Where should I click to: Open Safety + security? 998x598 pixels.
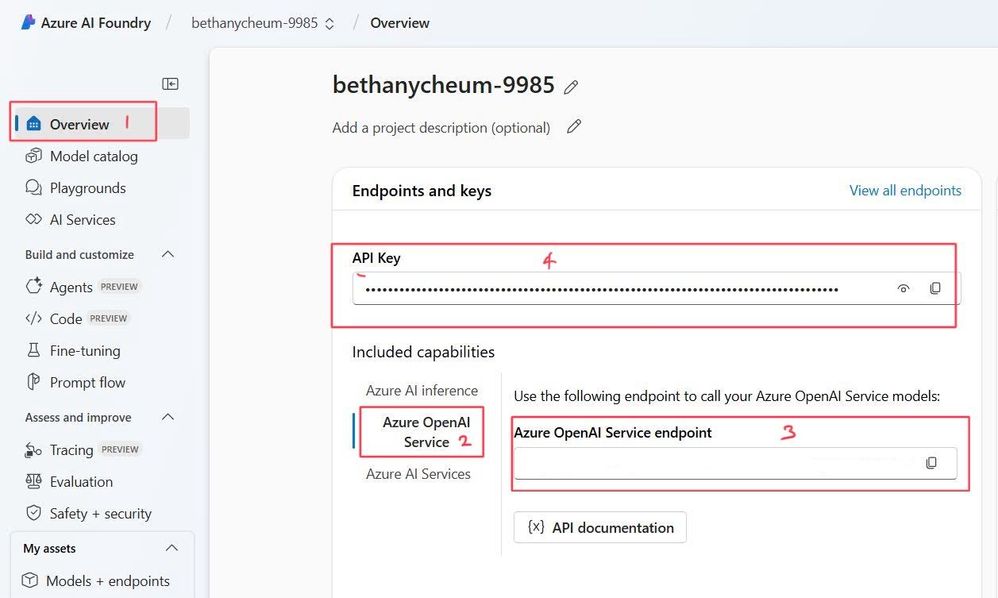101,513
